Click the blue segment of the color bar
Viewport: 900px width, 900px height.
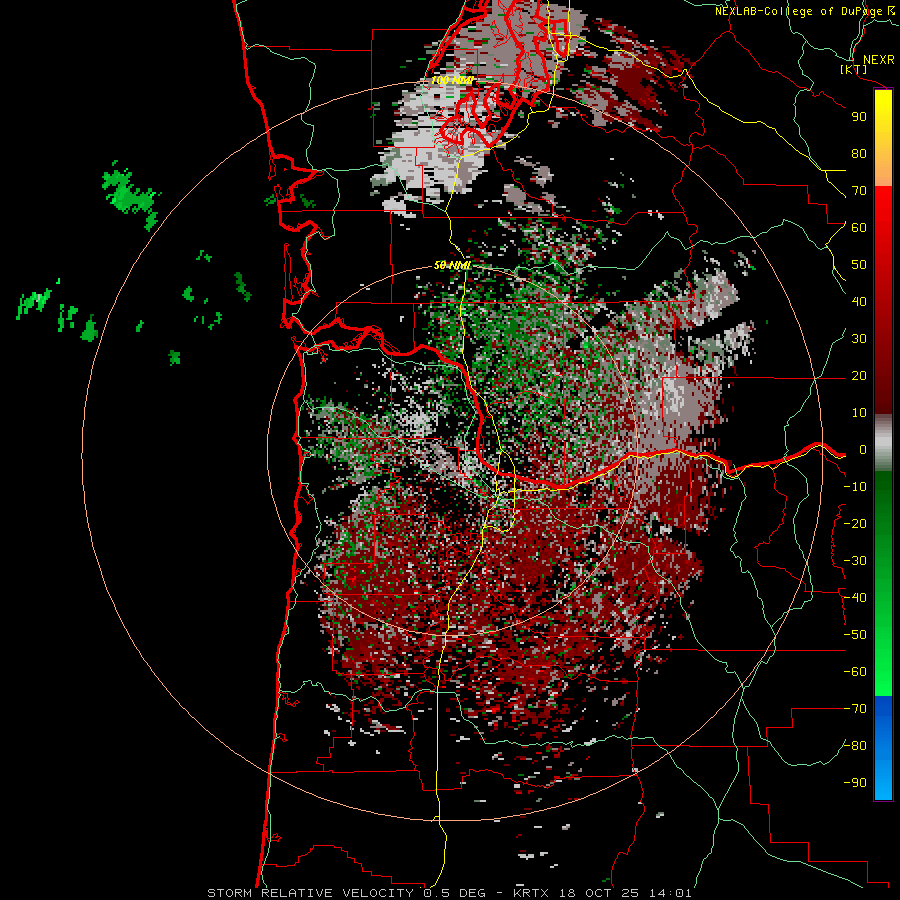point(883,747)
